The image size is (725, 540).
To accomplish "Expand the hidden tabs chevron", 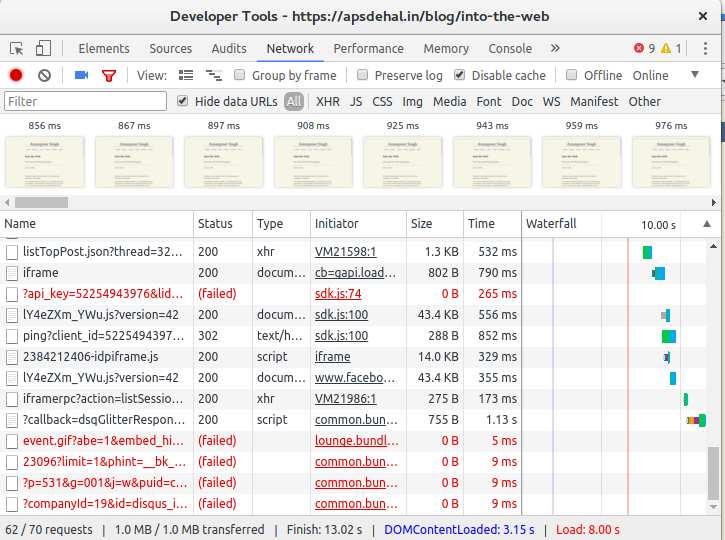I will [555, 49].
